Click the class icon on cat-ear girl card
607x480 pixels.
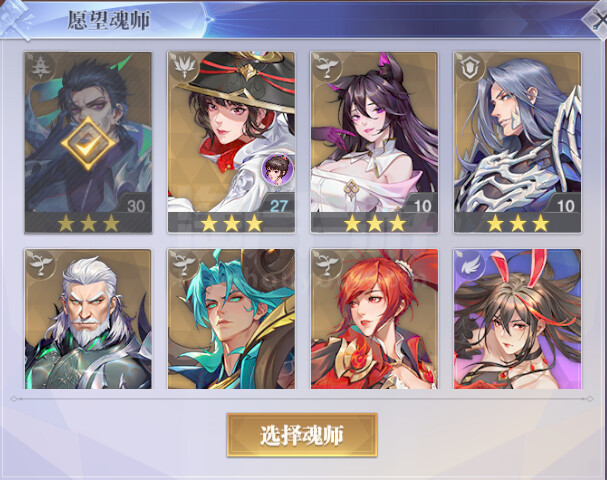[327, 69]
